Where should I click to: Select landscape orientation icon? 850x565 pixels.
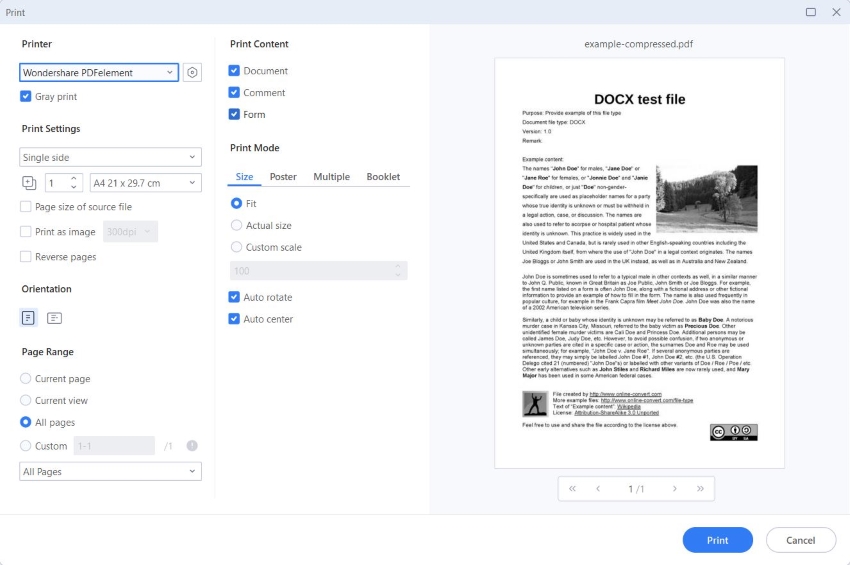pos(54,318)
